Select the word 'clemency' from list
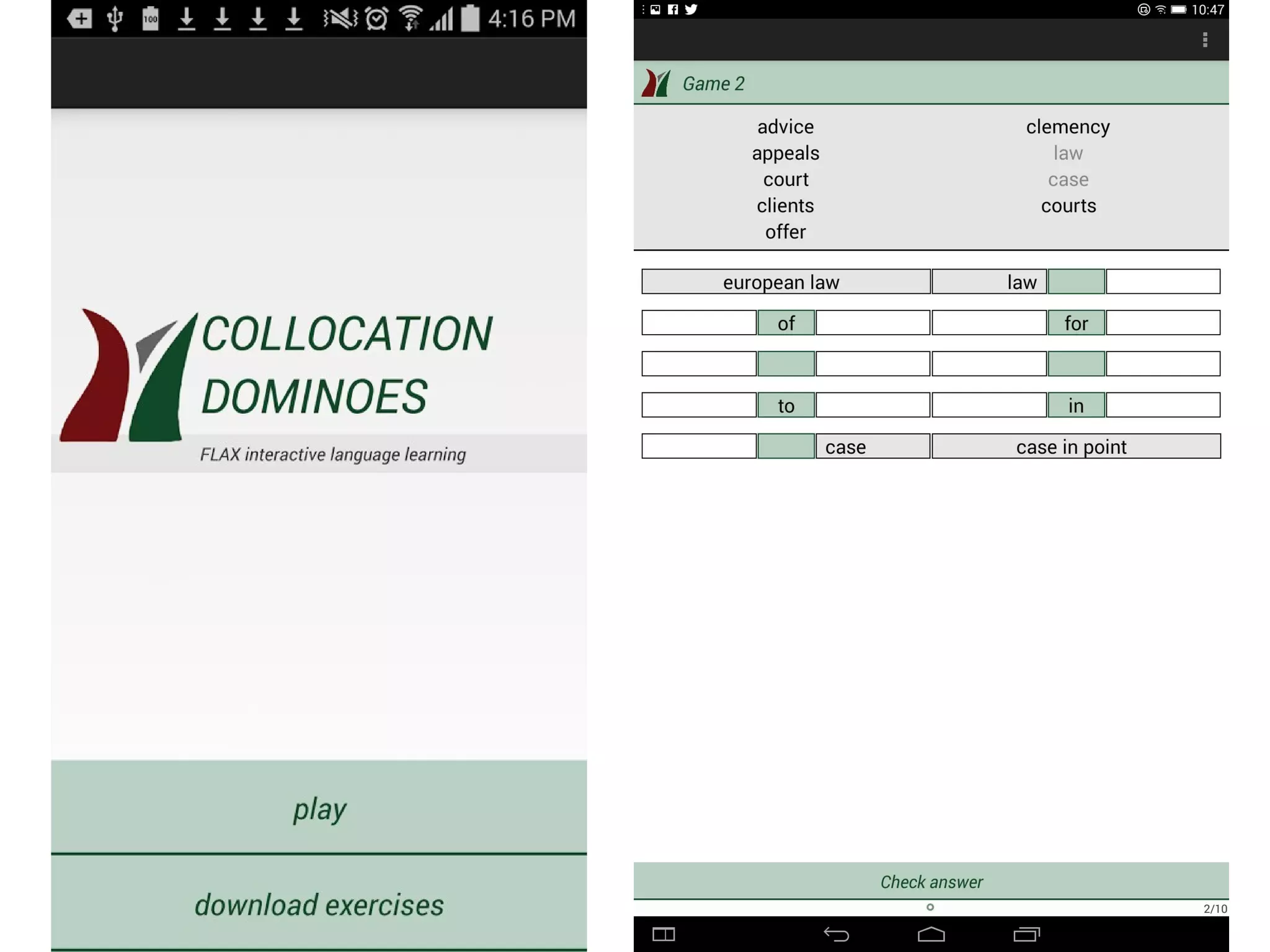Screen dimensions: 1270x952 (x=1067, y=127)
